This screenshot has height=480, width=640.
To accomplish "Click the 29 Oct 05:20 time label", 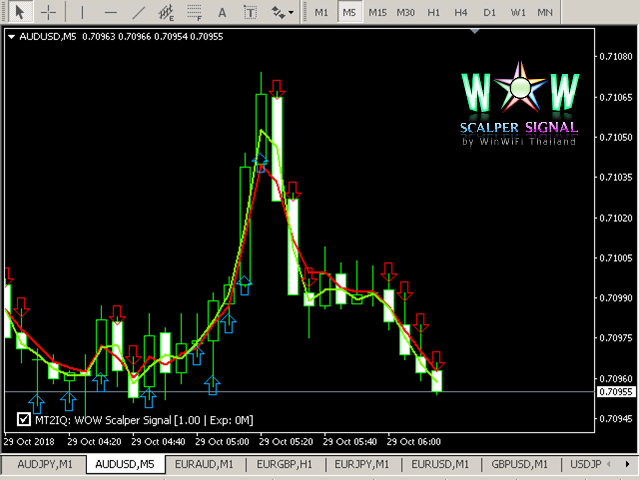I will click(x=286, y=442).
